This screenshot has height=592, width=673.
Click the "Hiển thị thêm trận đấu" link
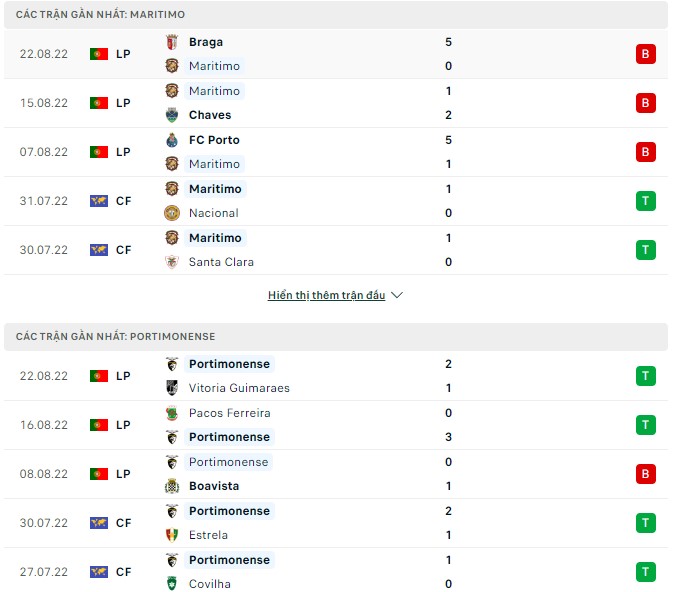[326, 296]
